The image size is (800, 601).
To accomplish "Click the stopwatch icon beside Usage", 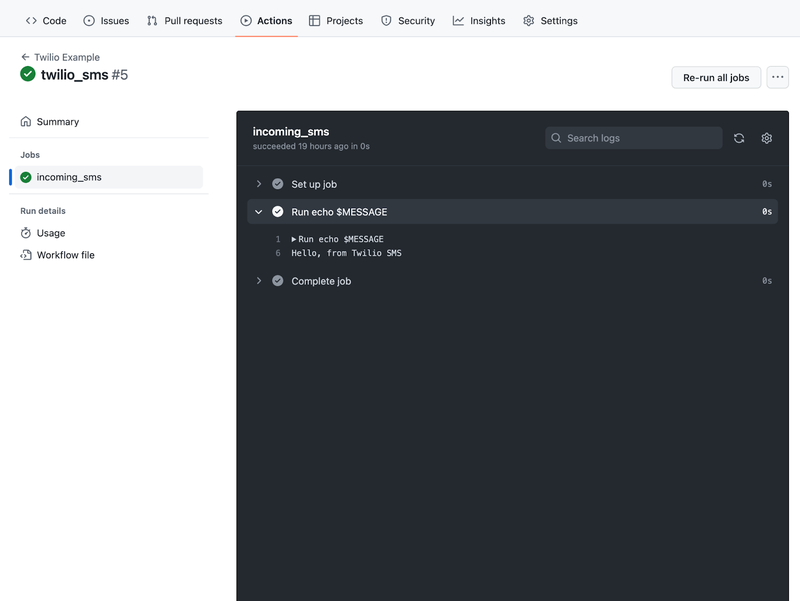I will click(x=25, y=232).
